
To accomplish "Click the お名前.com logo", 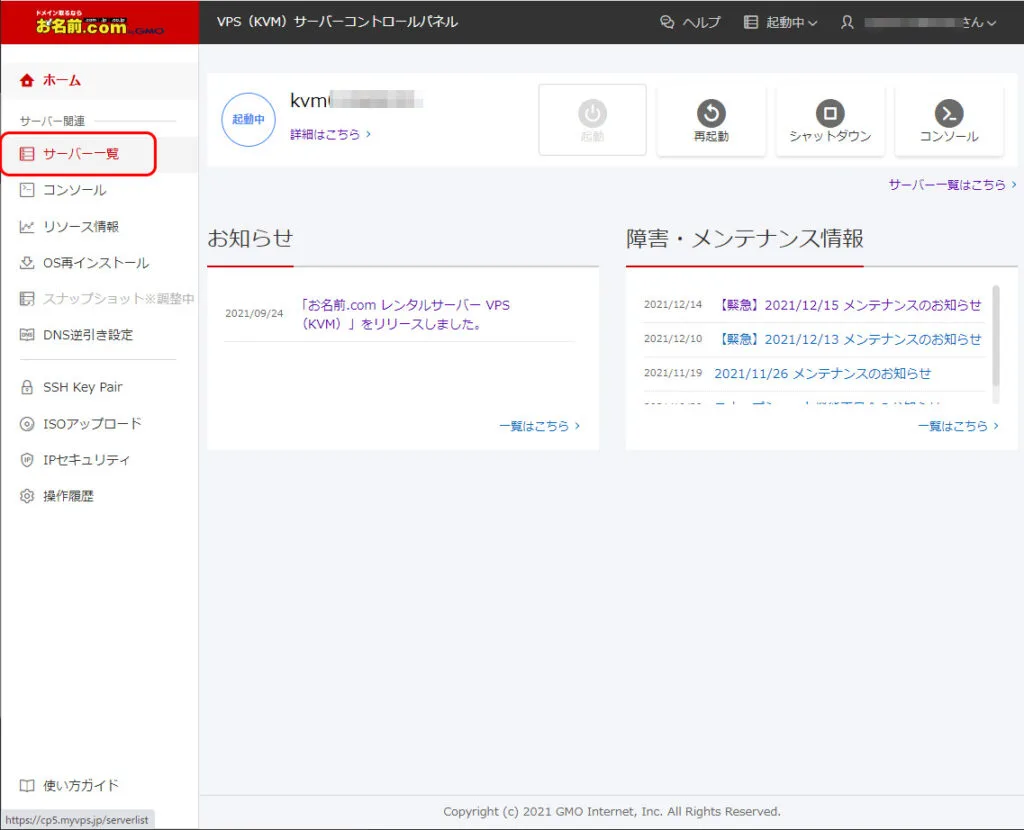I will point(99,22).
